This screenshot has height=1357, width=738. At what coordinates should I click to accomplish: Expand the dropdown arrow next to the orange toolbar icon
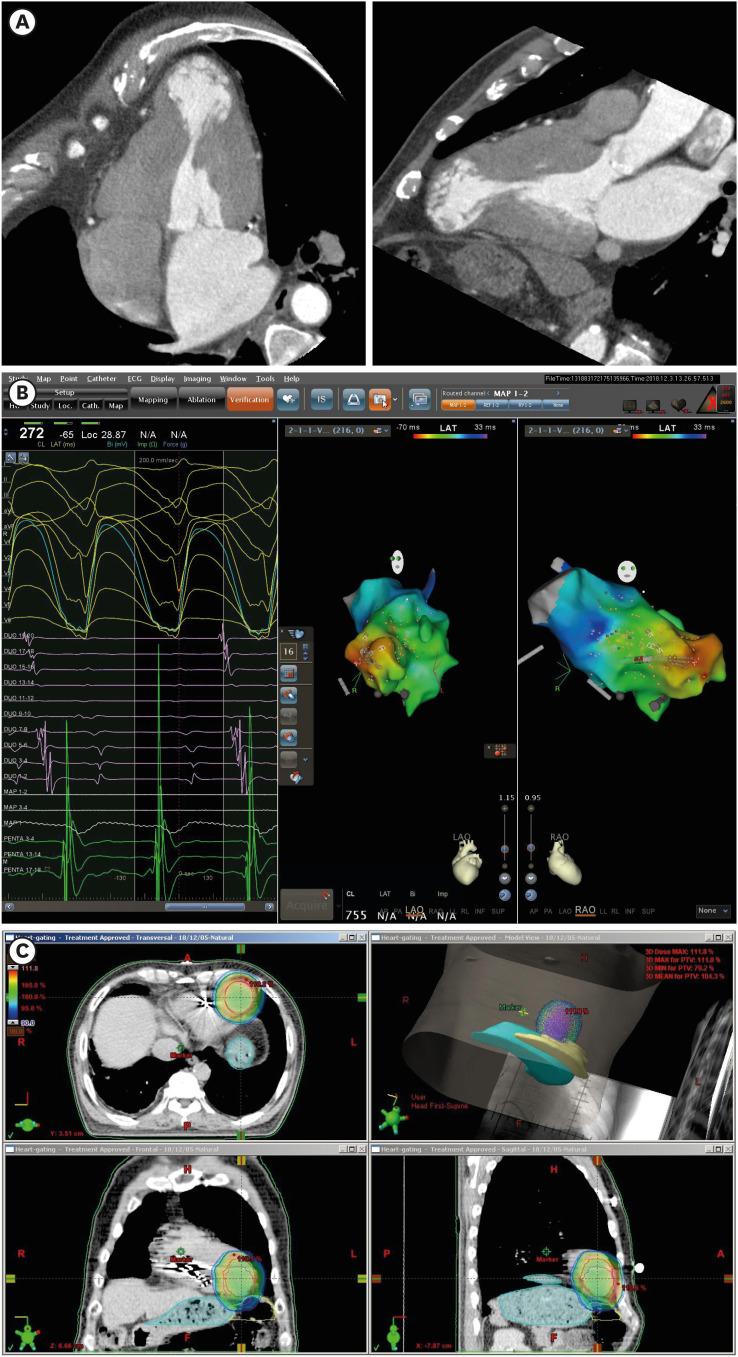tap(397, 399)
